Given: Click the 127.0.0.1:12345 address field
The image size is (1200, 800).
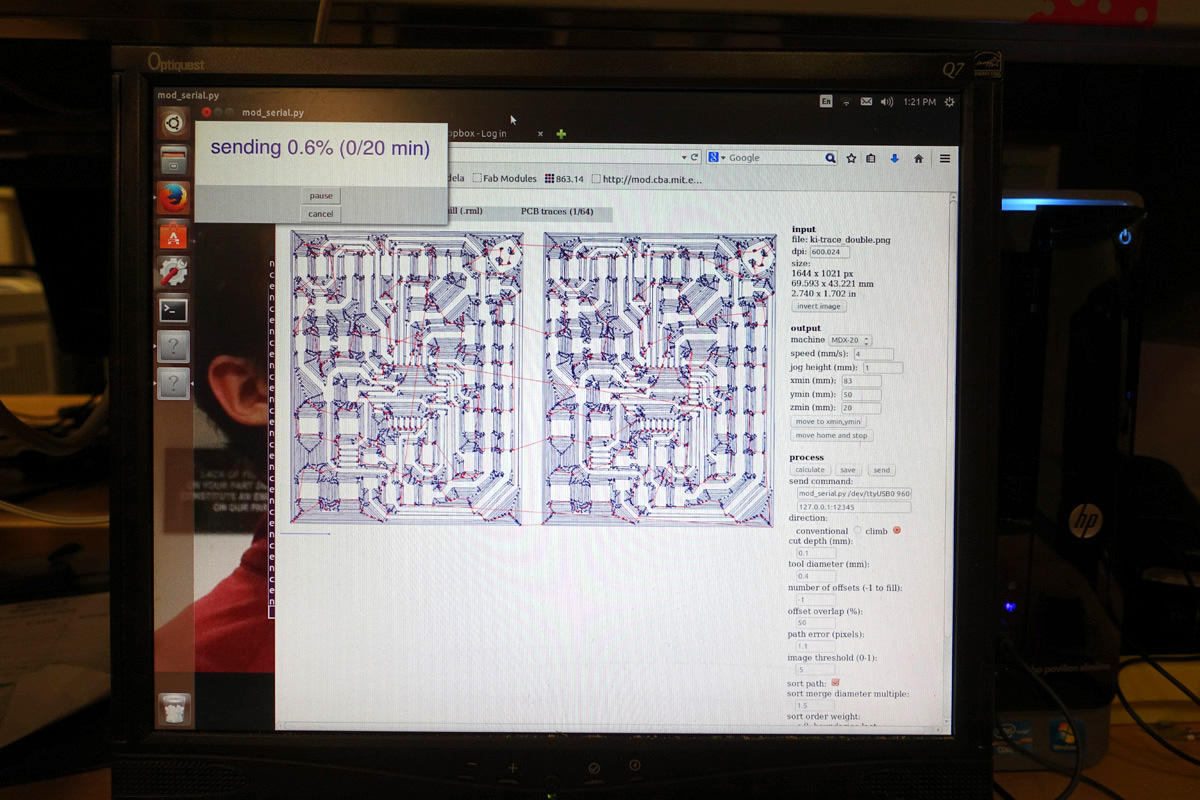Looking at the screenshot, I should 853,507.
